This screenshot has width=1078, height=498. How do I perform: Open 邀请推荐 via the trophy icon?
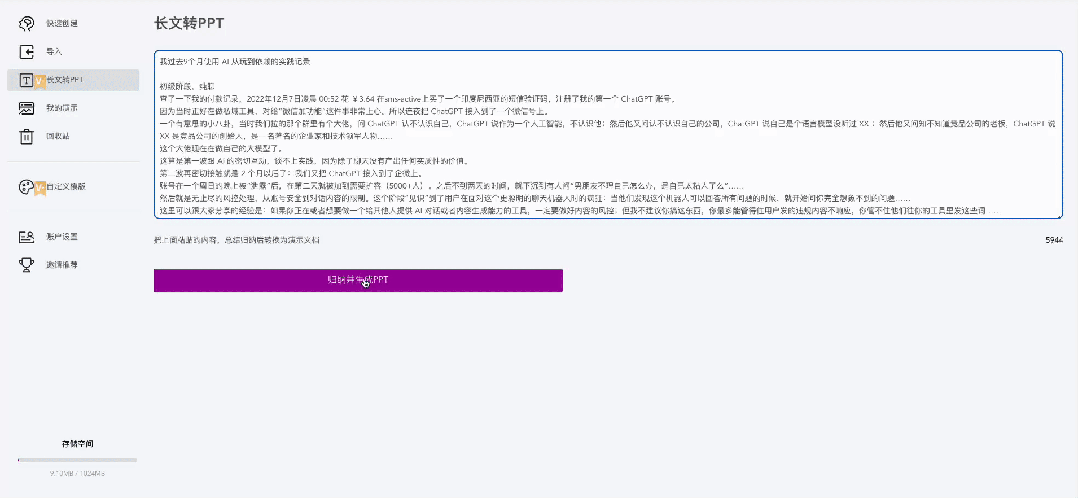click(x=26, y=264)
